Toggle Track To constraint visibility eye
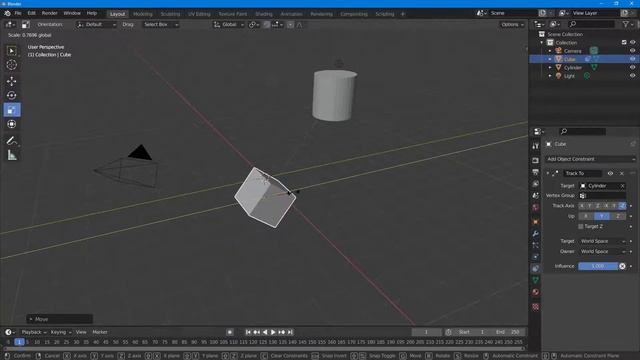Viewport: 640px width, 360px height. tap(610, 173)
